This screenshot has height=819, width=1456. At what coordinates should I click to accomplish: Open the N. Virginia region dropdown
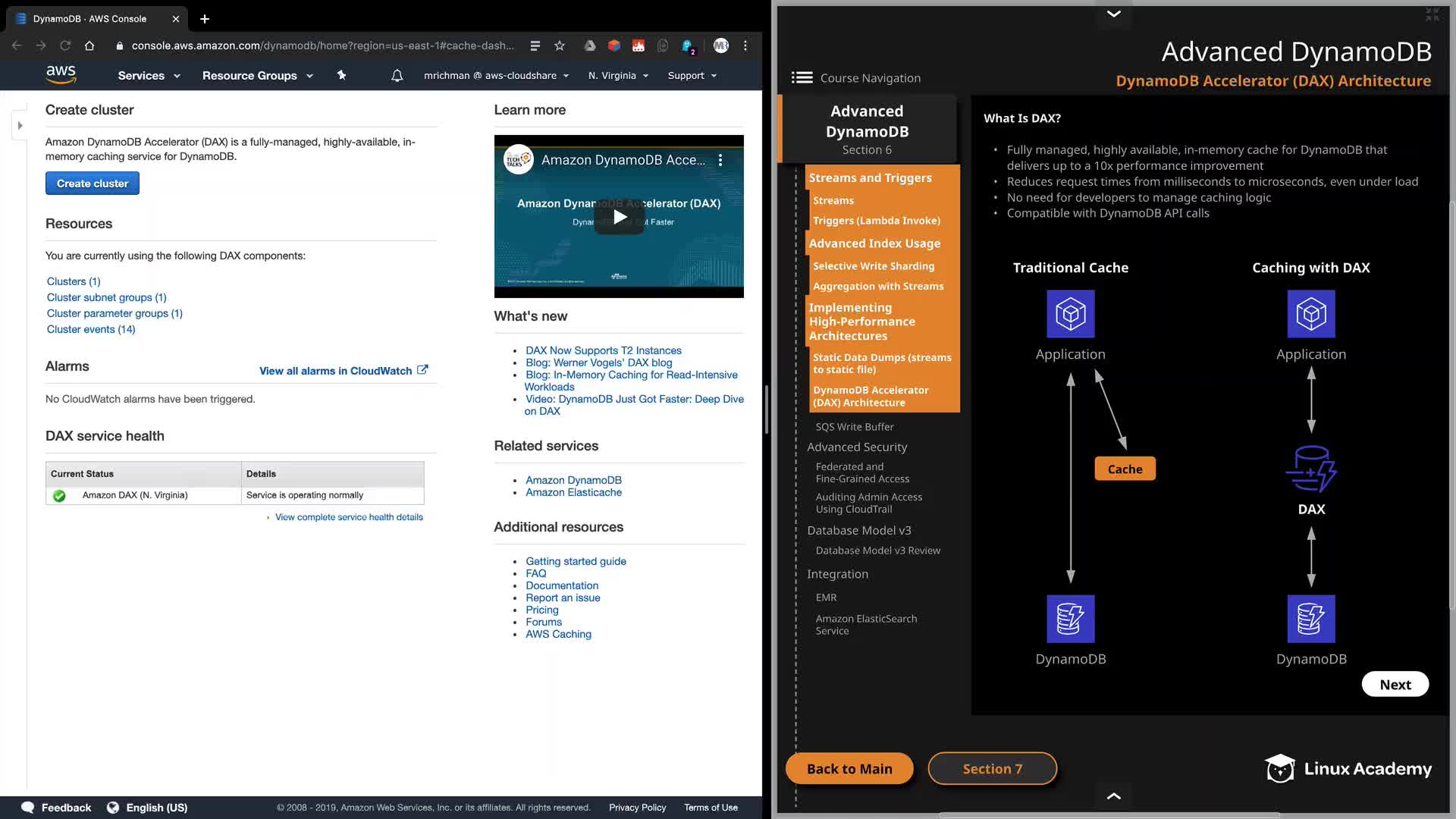pos(618,76)
